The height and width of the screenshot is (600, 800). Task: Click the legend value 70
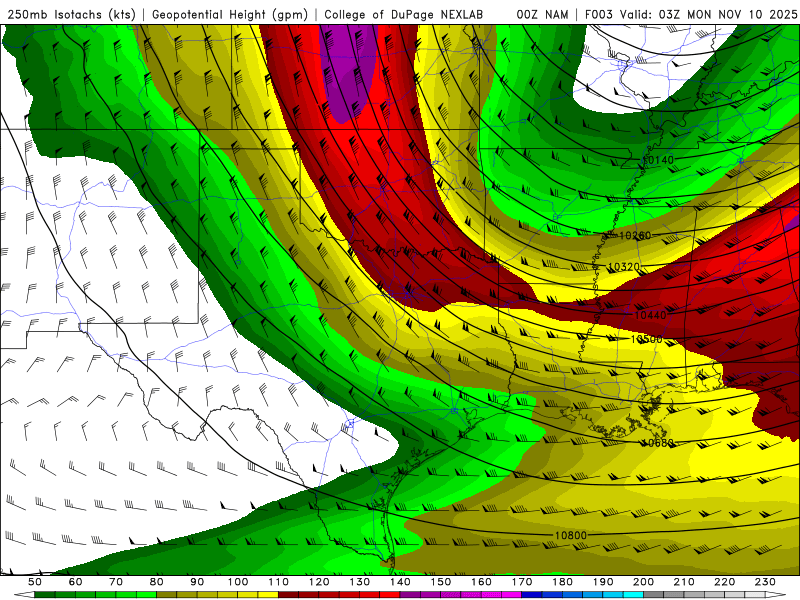point(116,582)
